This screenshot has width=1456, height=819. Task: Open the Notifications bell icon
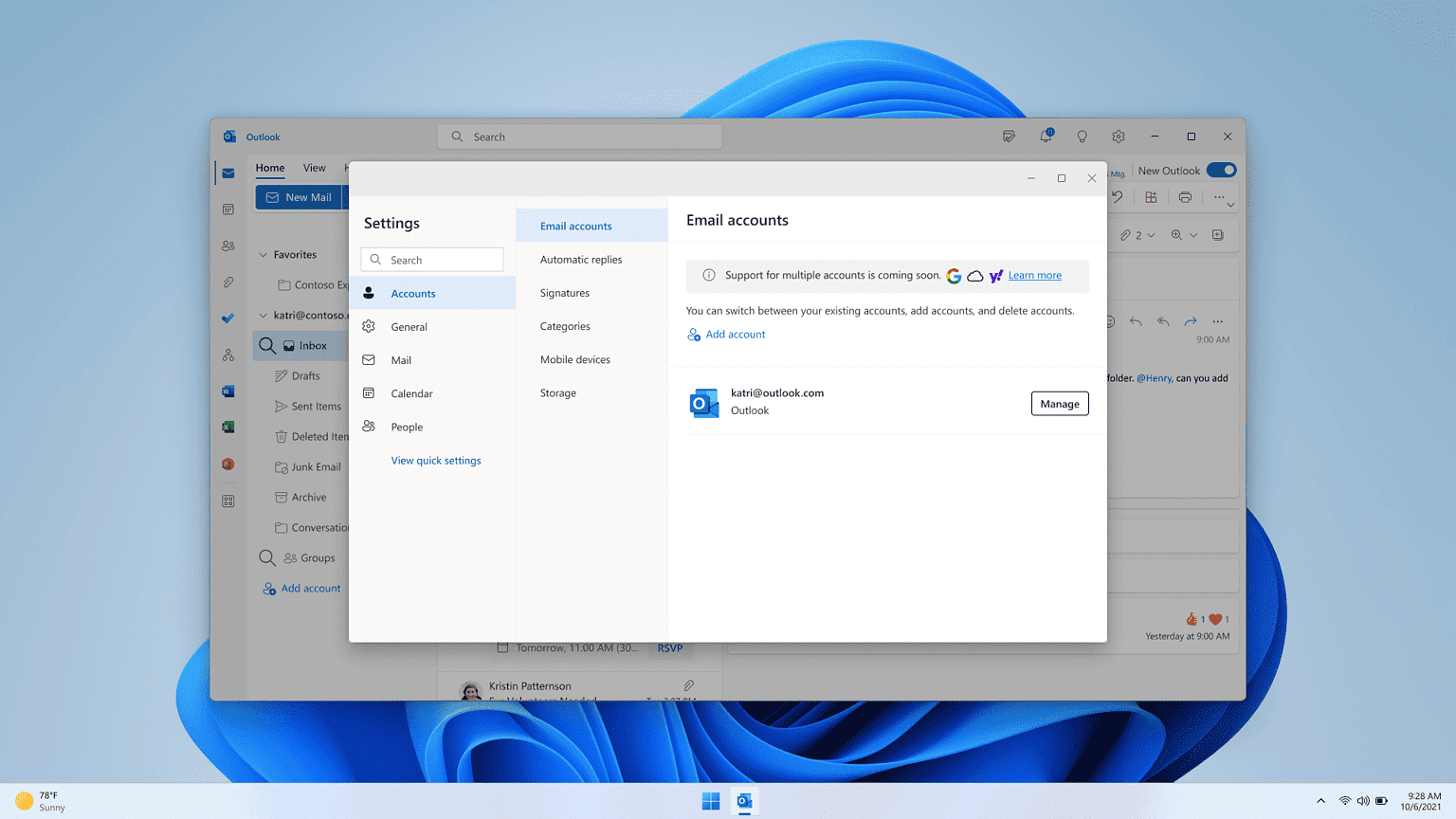pyautogui.click(x=1045, y=136)
